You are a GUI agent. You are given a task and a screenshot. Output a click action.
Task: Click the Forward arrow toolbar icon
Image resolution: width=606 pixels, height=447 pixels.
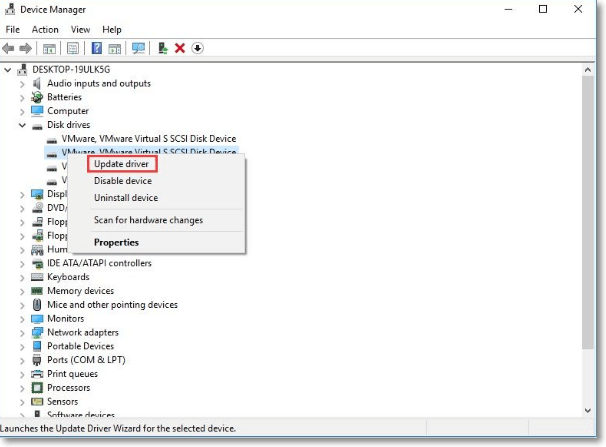point(26,48)
